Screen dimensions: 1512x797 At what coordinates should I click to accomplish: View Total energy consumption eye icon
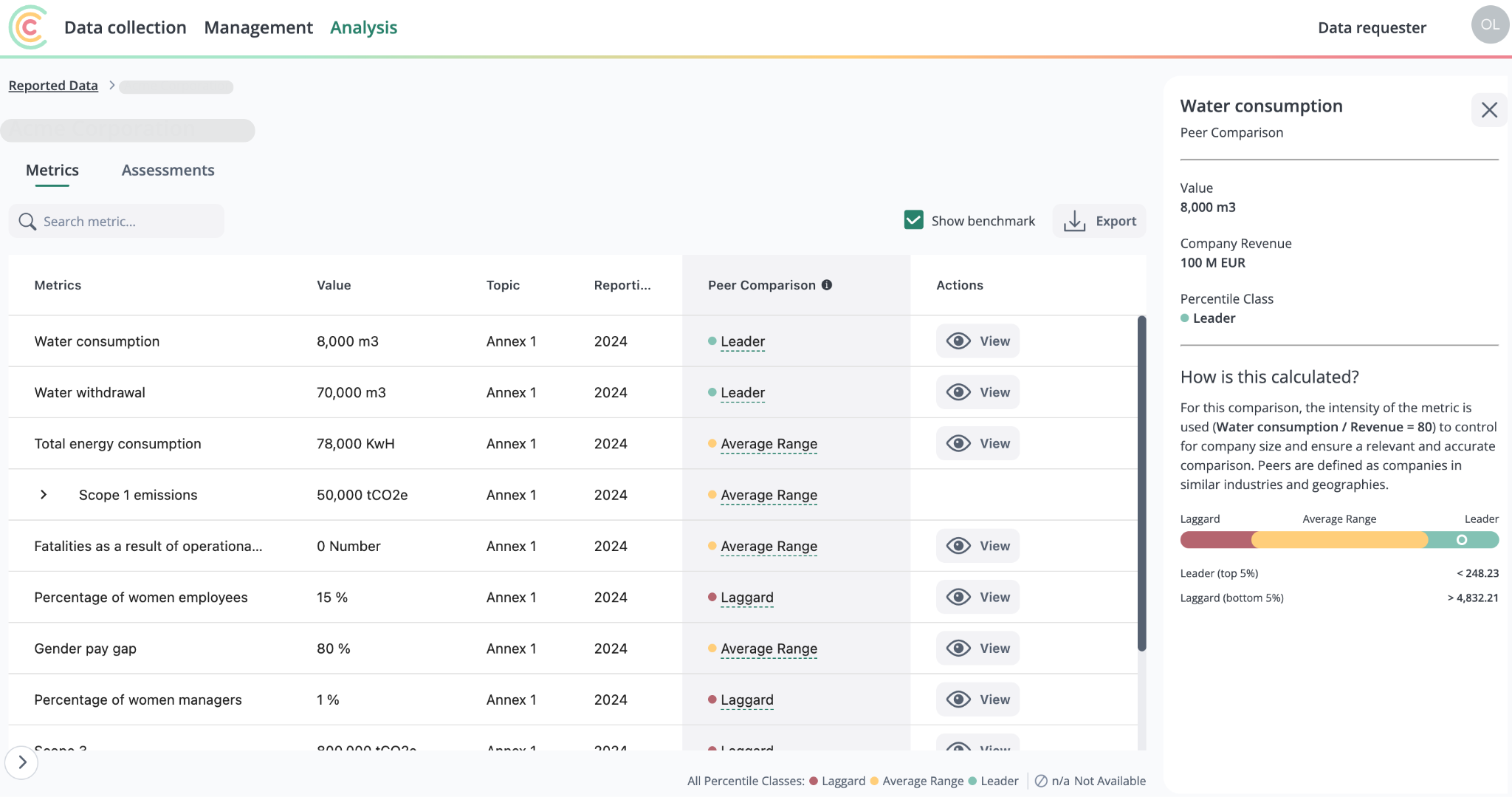(958, 443)
